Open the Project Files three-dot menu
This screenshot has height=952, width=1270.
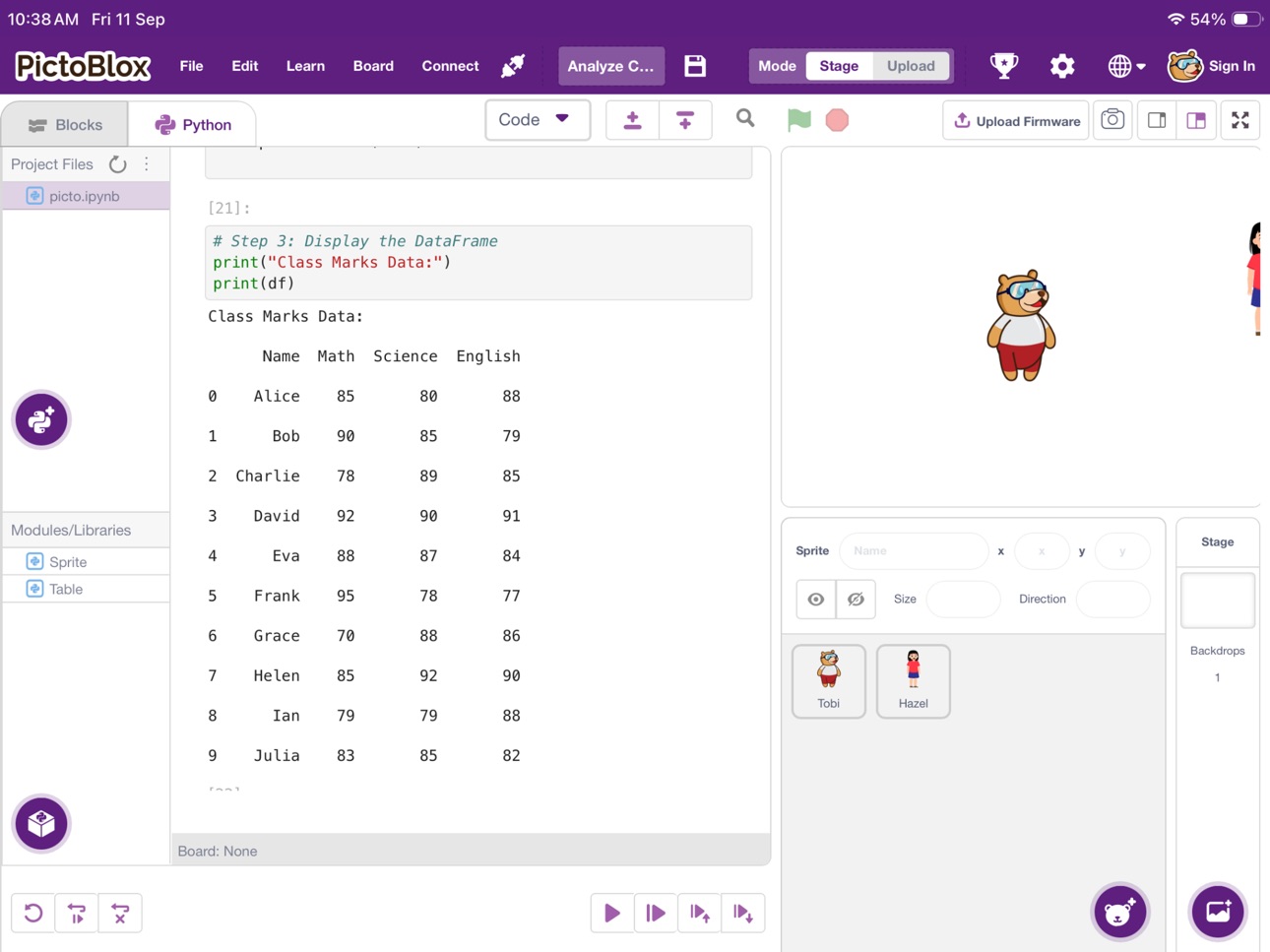tap(147, 164)
